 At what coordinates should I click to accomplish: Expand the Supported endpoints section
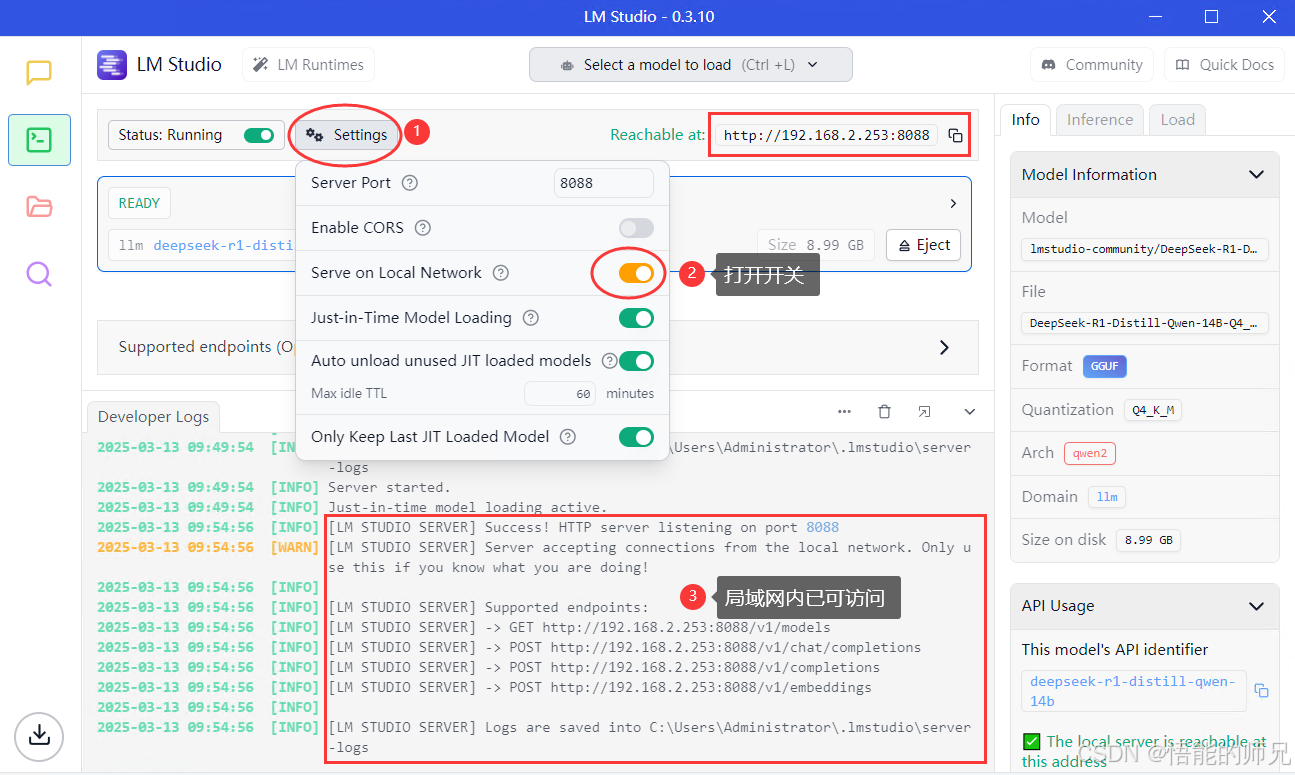[x=945, y=347]
